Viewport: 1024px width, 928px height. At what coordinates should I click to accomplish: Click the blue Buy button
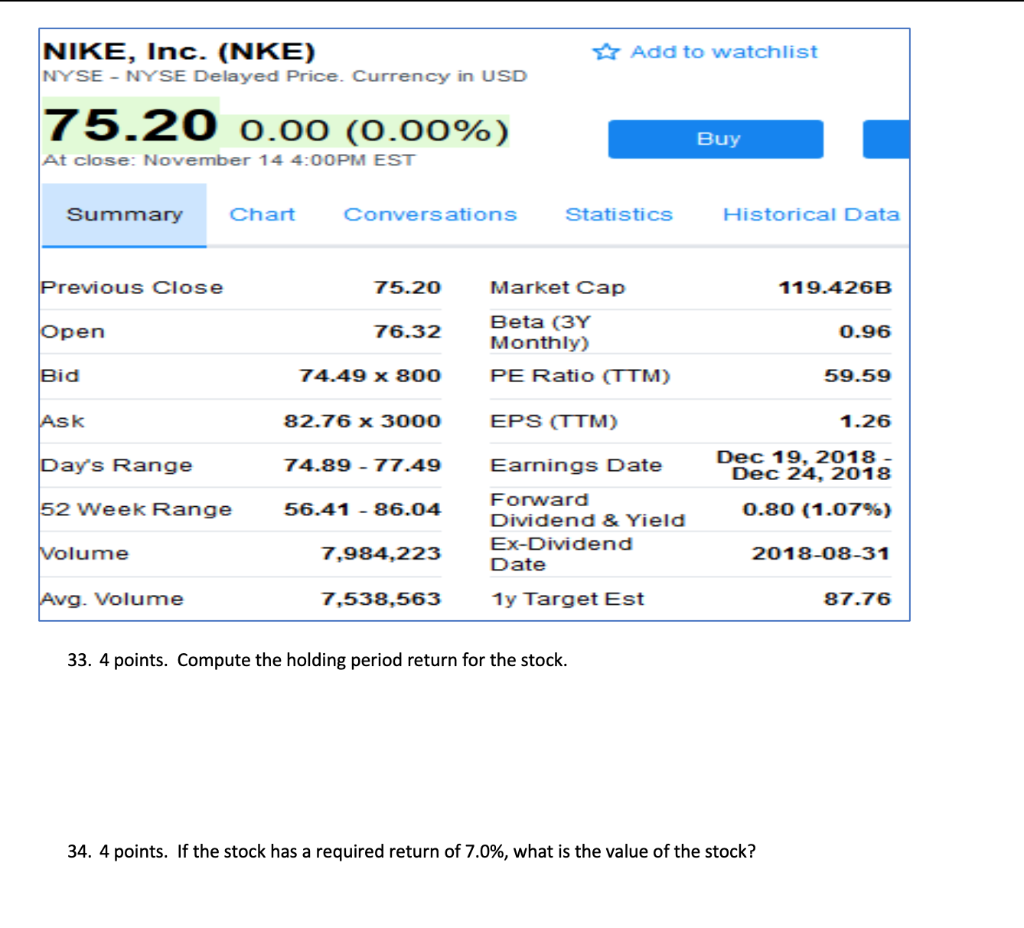[x=715, y=139]
